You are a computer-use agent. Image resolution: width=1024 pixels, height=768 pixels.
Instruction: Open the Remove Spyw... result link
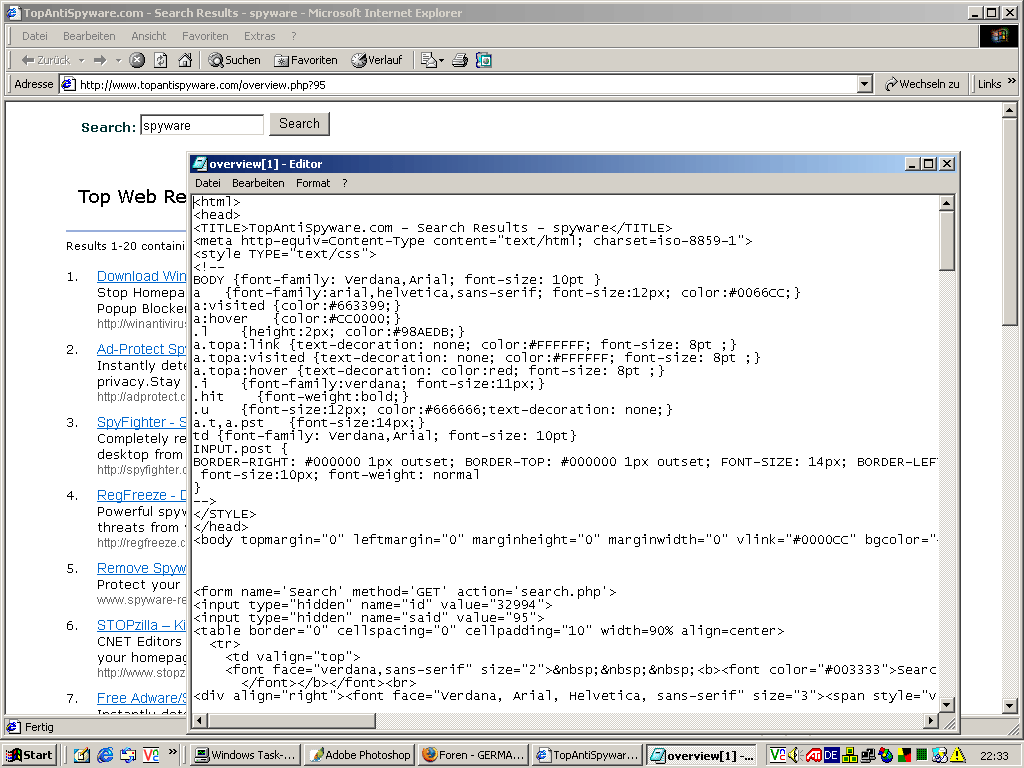coord(142,569)
